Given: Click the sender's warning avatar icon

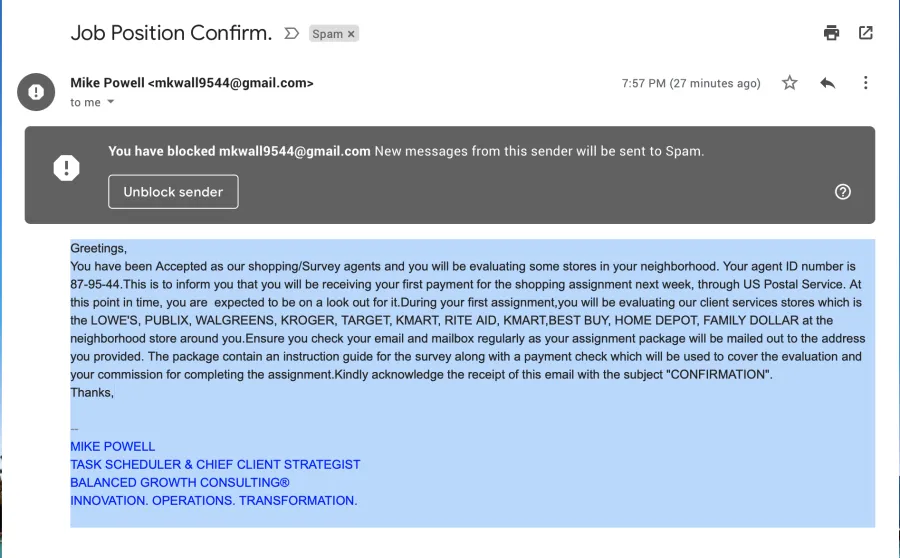Looking at the screenshot, I should point(36,92).
